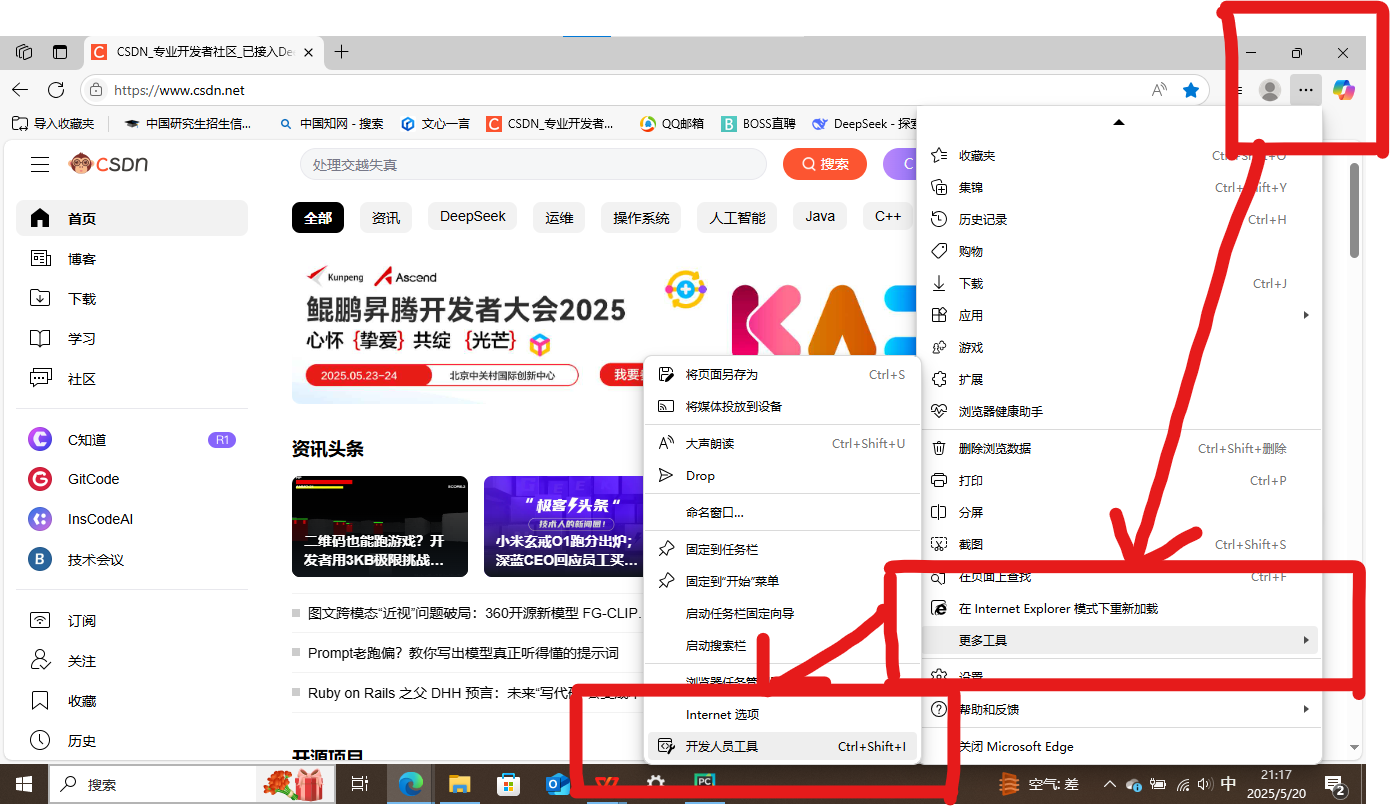Image resolution: width=1390 pixels, height=806 pixels.
Task: Open the Windows Start button
Action: [x=23, y=785]
